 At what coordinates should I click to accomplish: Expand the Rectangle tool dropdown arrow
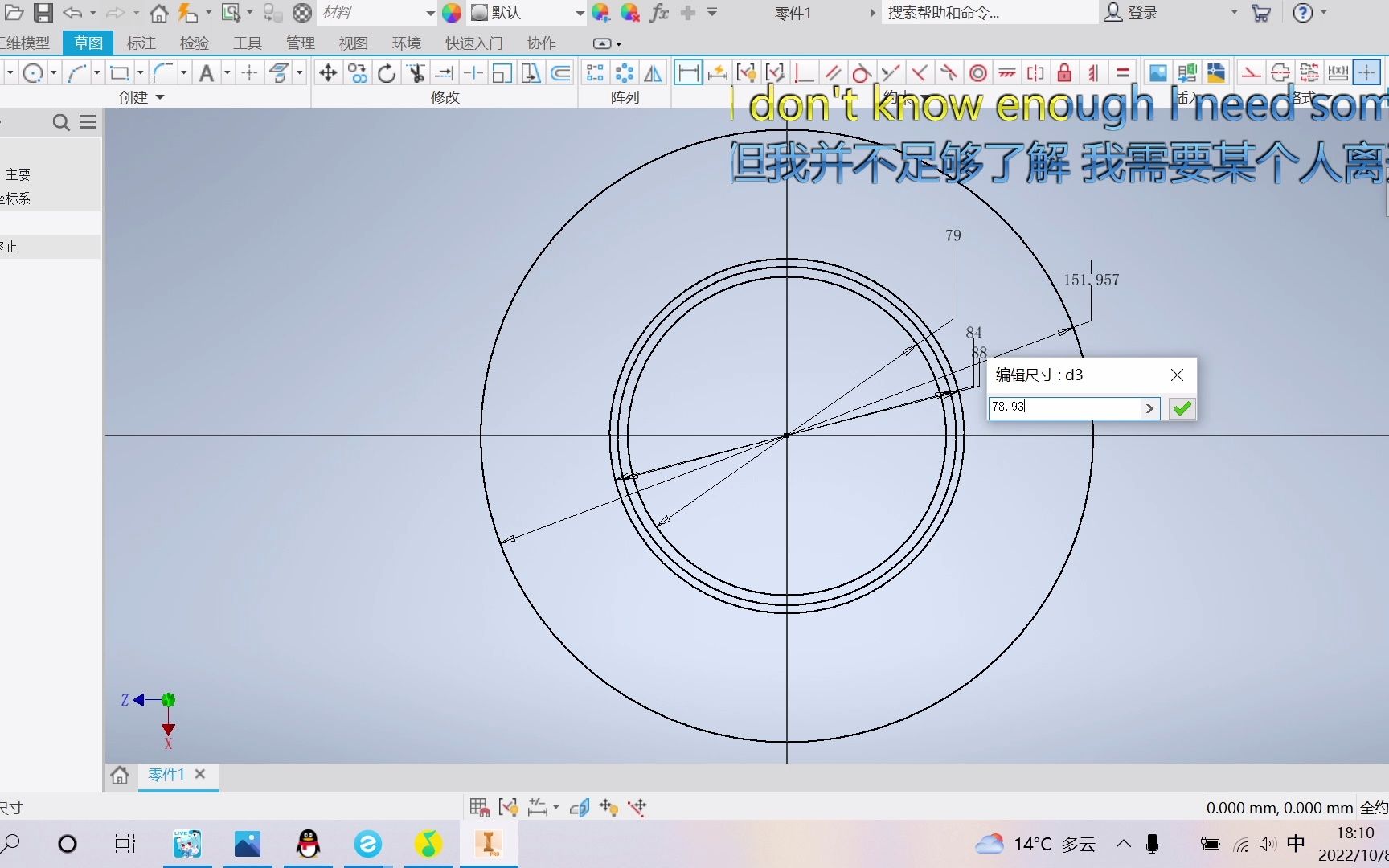click(x=140, y=73)
